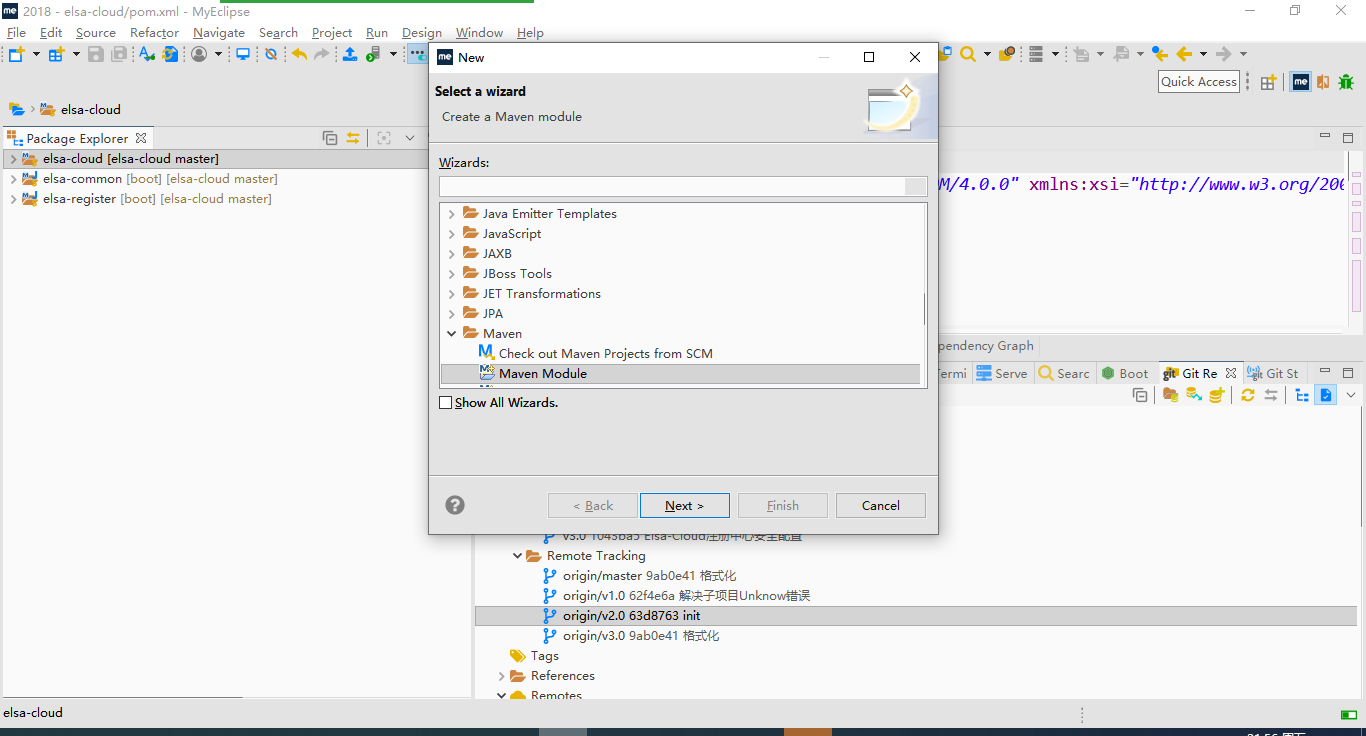Open the Window menu

pyautogui.click(x=479, y=33)
